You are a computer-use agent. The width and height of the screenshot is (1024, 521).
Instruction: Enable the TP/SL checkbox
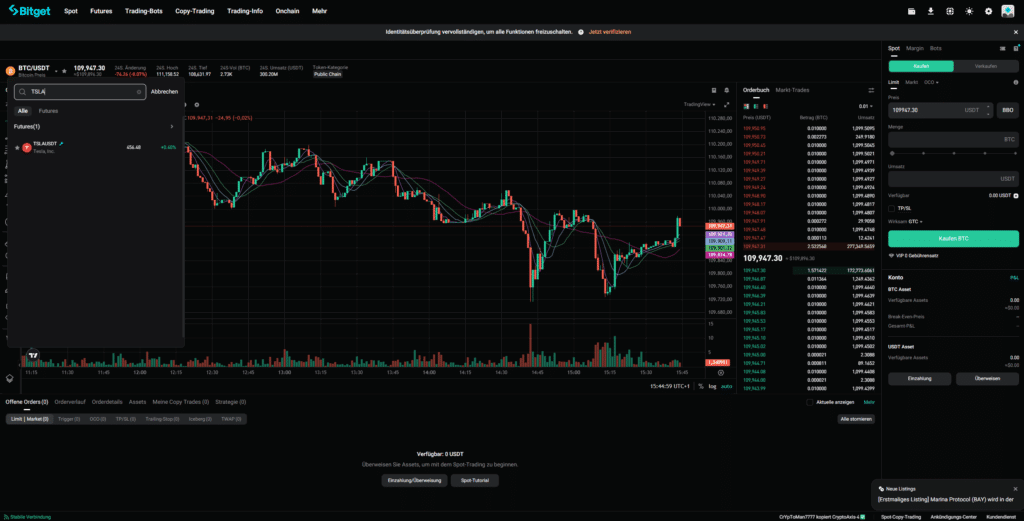point(891,208)
